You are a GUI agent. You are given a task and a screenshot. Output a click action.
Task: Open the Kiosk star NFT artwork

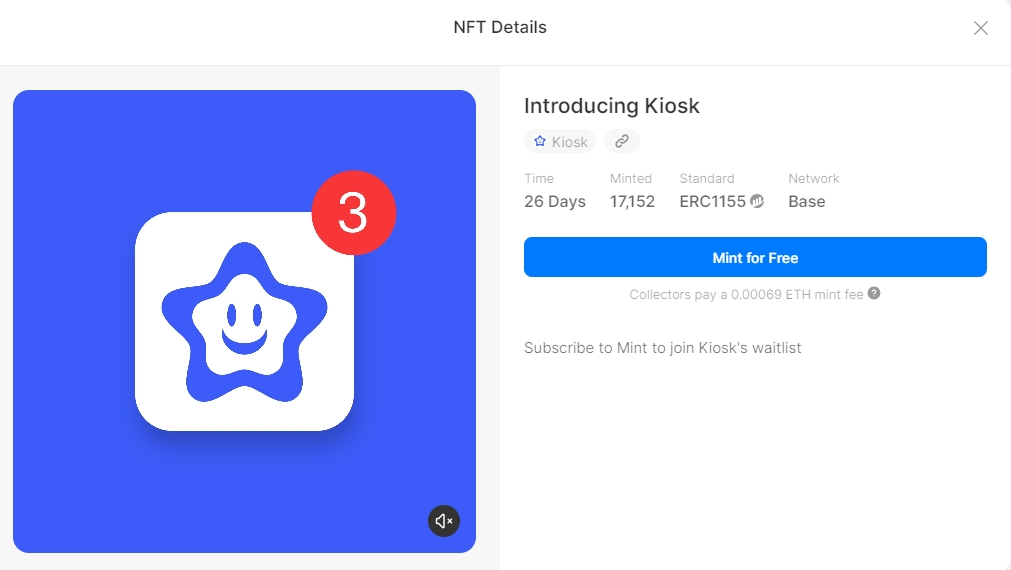tap(244, 321)
